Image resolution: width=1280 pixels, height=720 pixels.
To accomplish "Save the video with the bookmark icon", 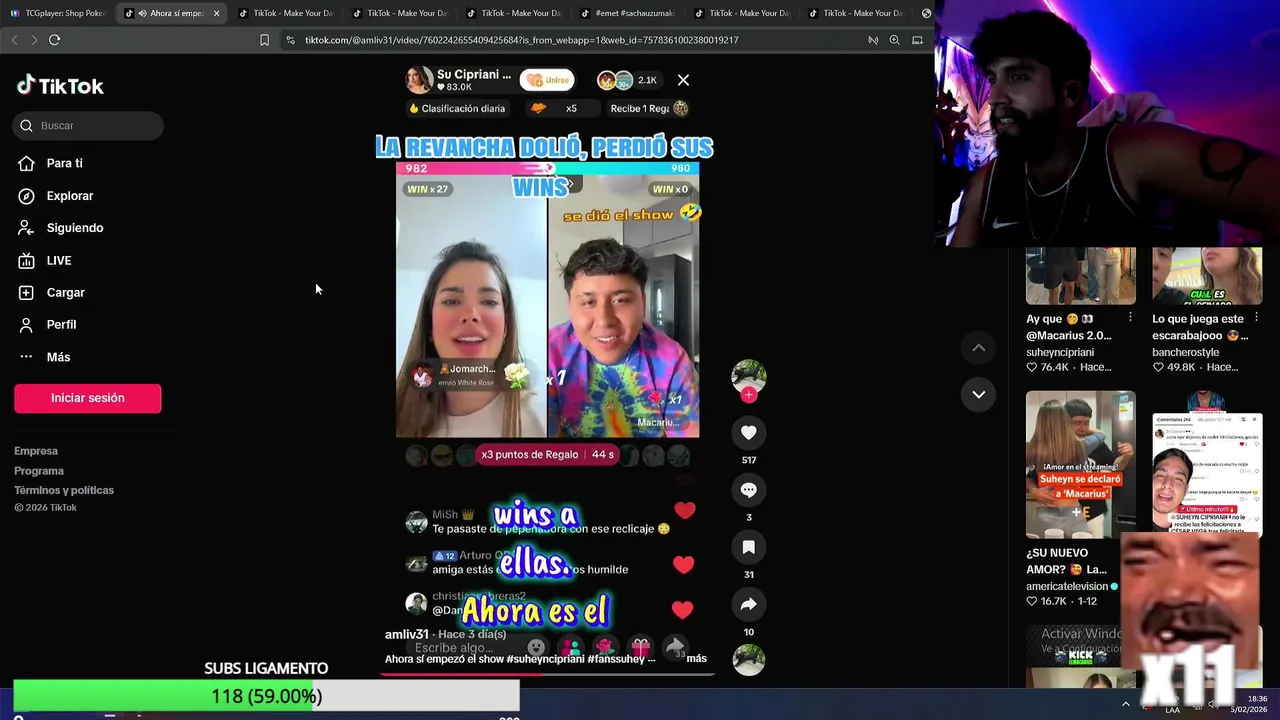I will [x=748, y=547].
